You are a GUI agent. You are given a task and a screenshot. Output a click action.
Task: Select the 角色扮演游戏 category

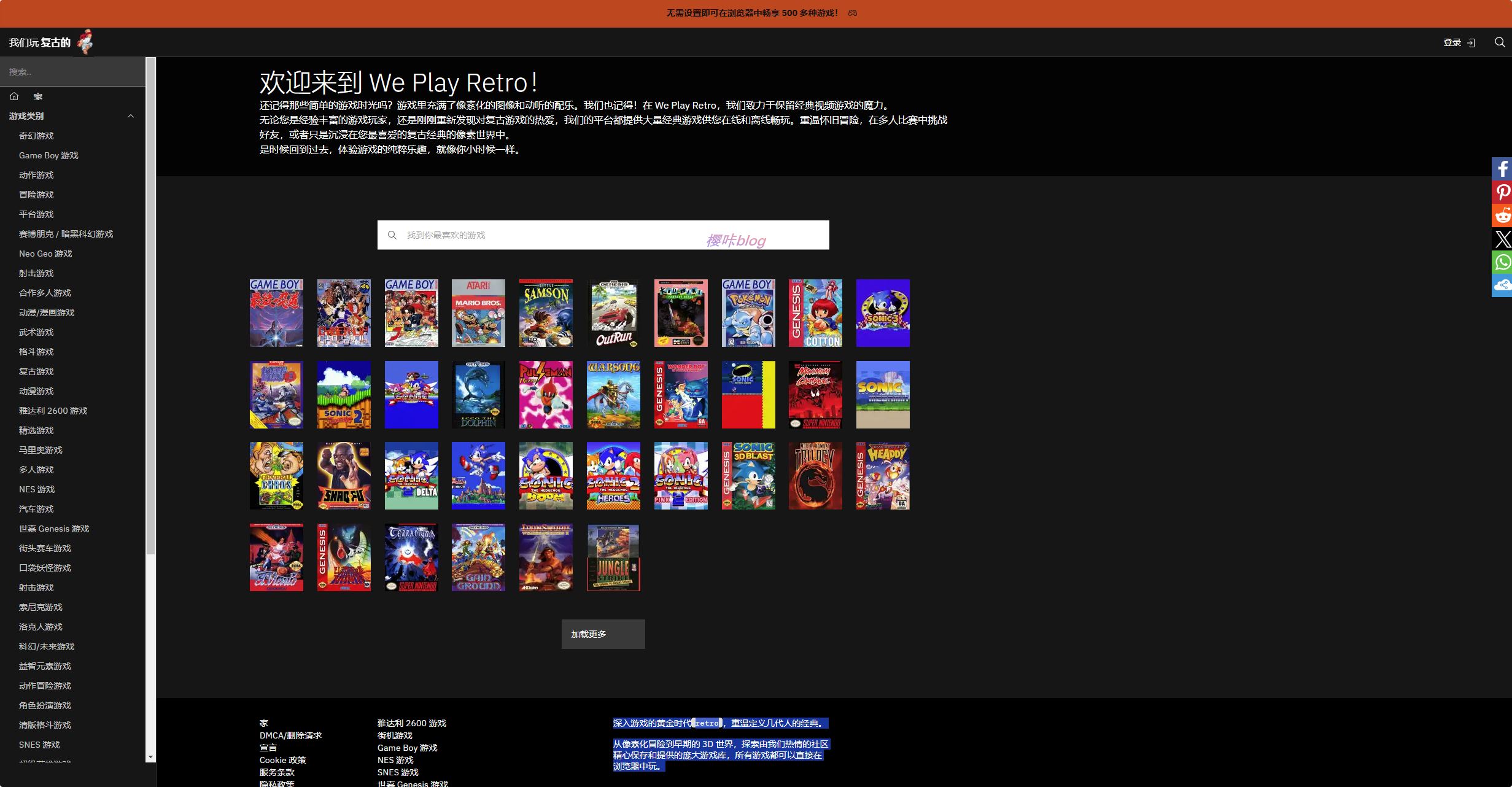(x=45, y=705)
